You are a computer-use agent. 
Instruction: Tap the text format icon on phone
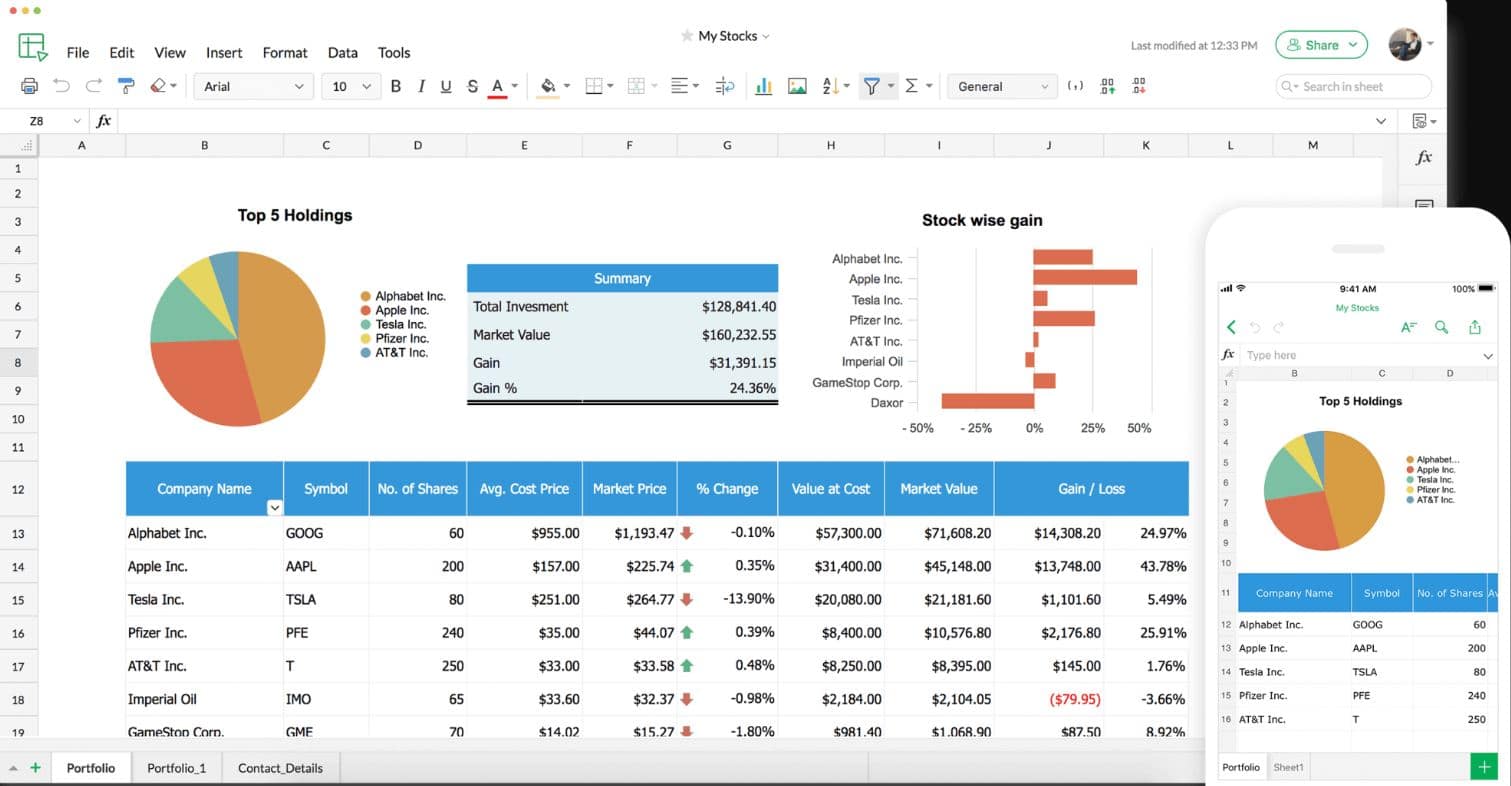[1409, 327]
